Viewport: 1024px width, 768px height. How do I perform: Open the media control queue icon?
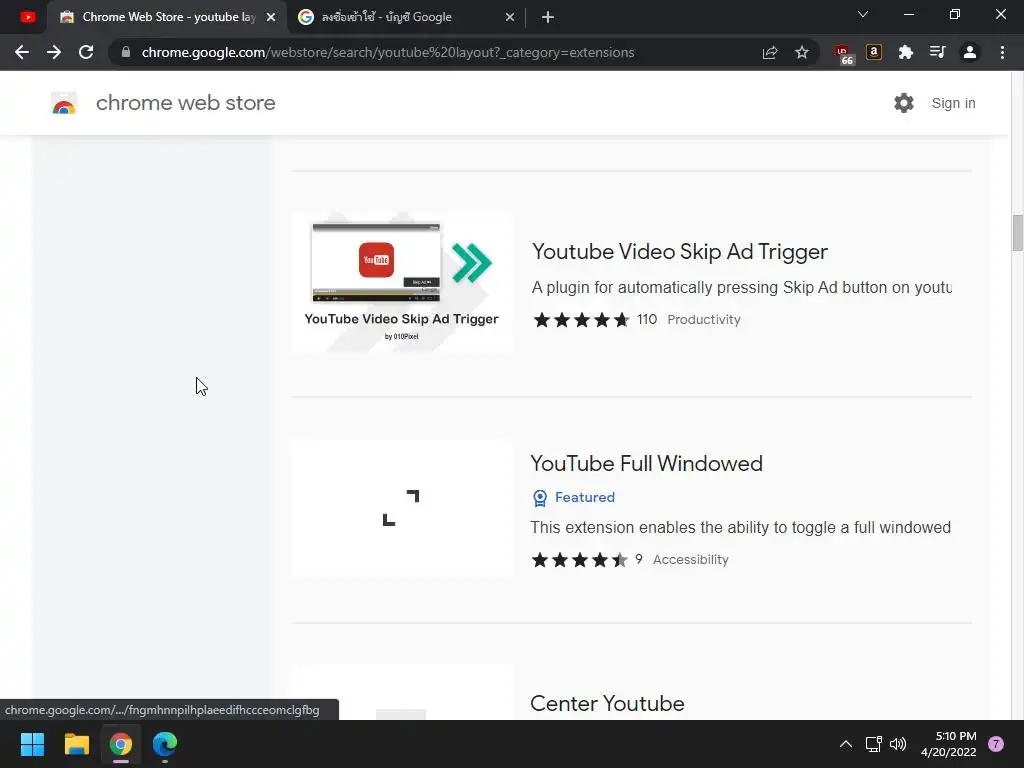pyautogui.click(x=938, y=52)
